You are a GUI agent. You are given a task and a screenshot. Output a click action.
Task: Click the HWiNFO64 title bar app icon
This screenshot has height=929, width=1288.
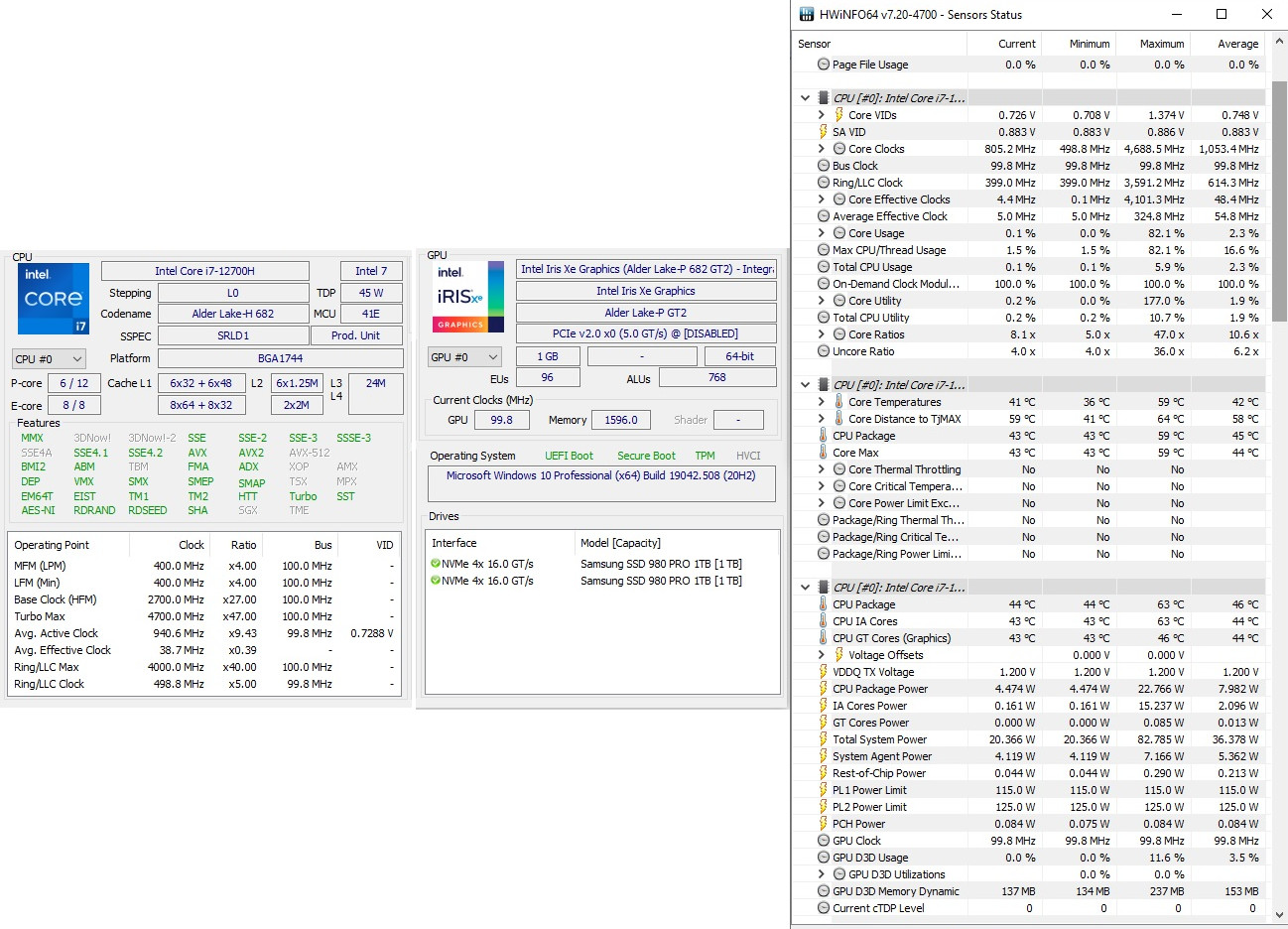pyautogui.click(x=807, y=14)
